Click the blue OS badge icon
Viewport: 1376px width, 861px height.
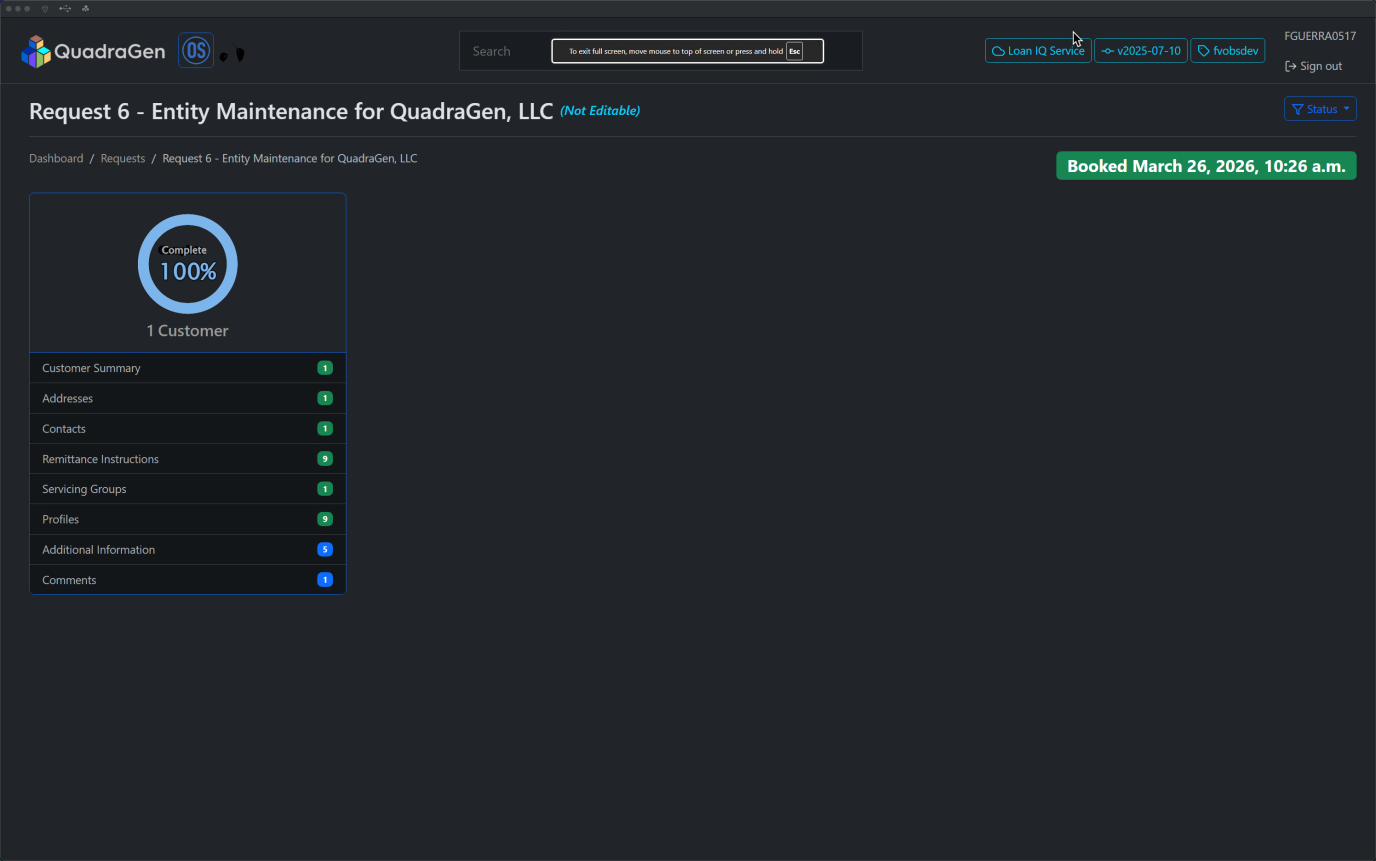(196, 50)
